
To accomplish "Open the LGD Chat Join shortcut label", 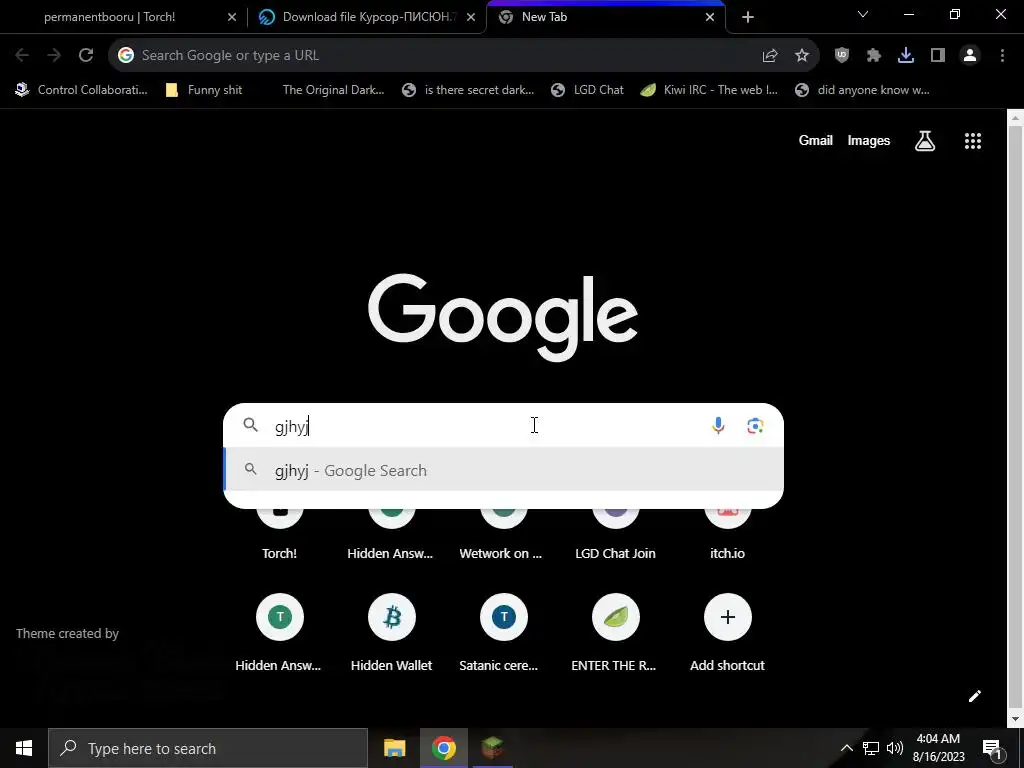I will pos(615,553).
